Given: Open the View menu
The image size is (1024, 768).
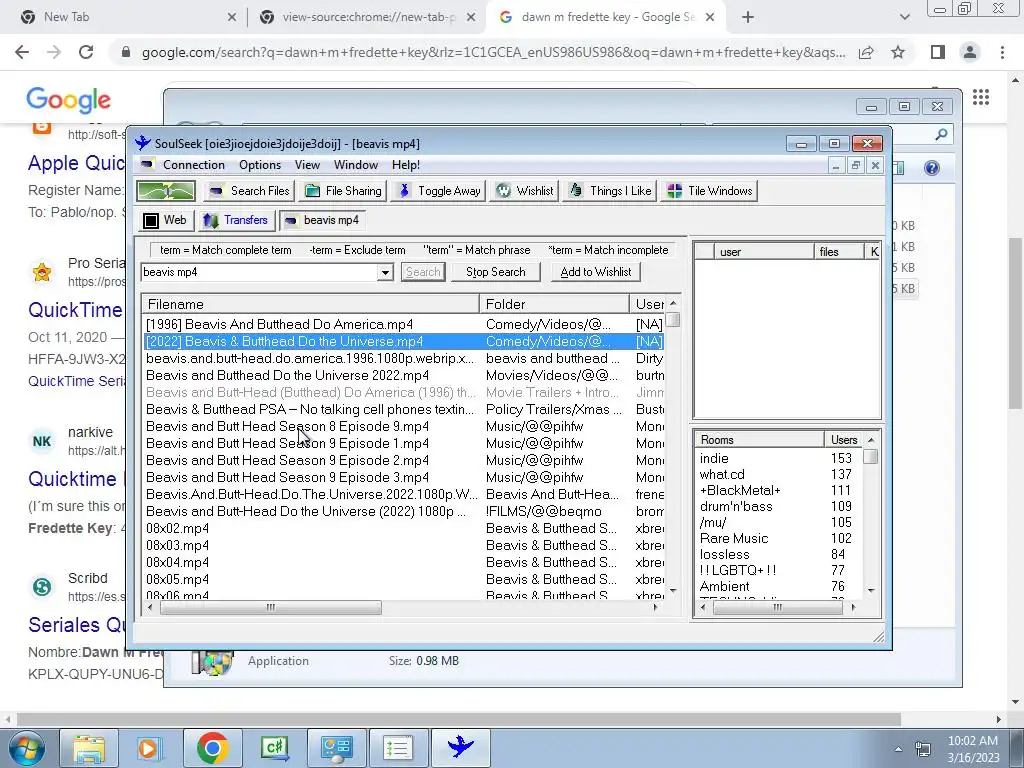Looking at the screenshot, I should [307, 165].
